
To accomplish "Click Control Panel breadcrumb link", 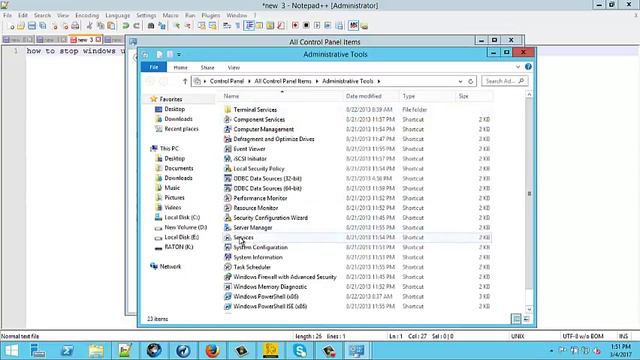I will click(x=227, y=81).
